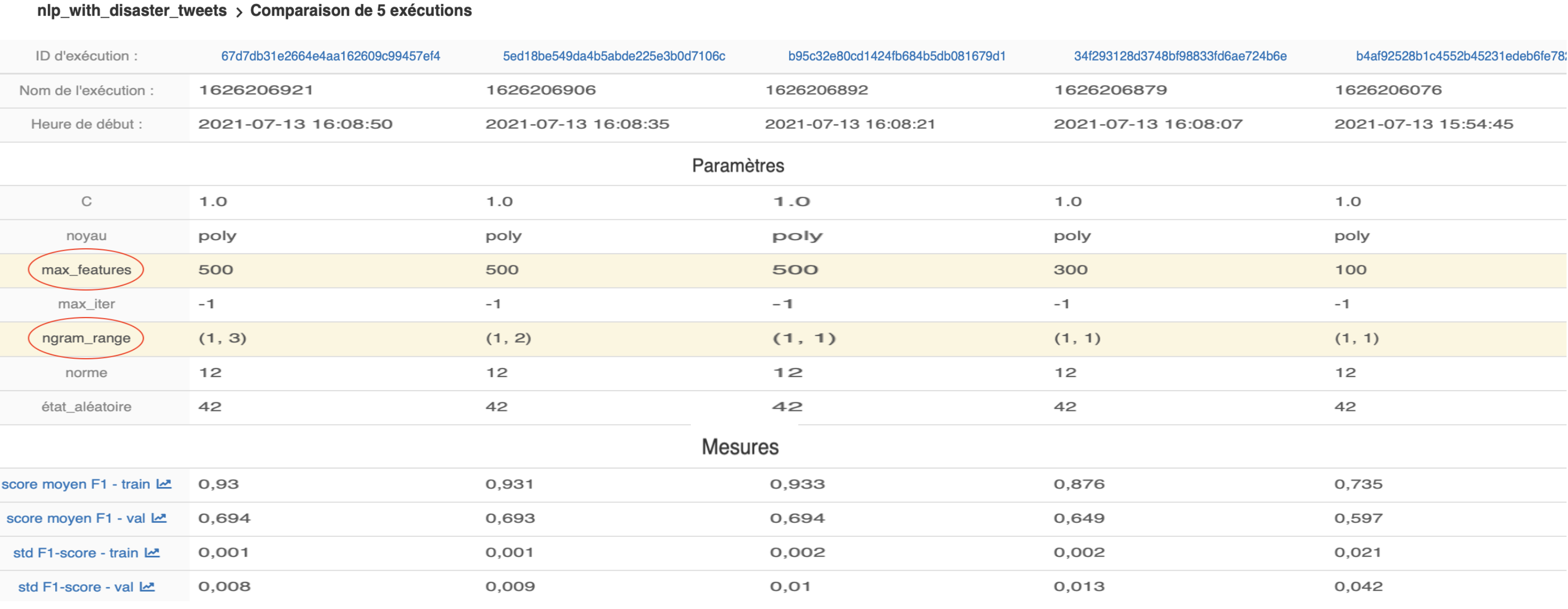
Task: Open the std F1-score - train metric link
Action: pyautogui.click(x=76, y=553)
